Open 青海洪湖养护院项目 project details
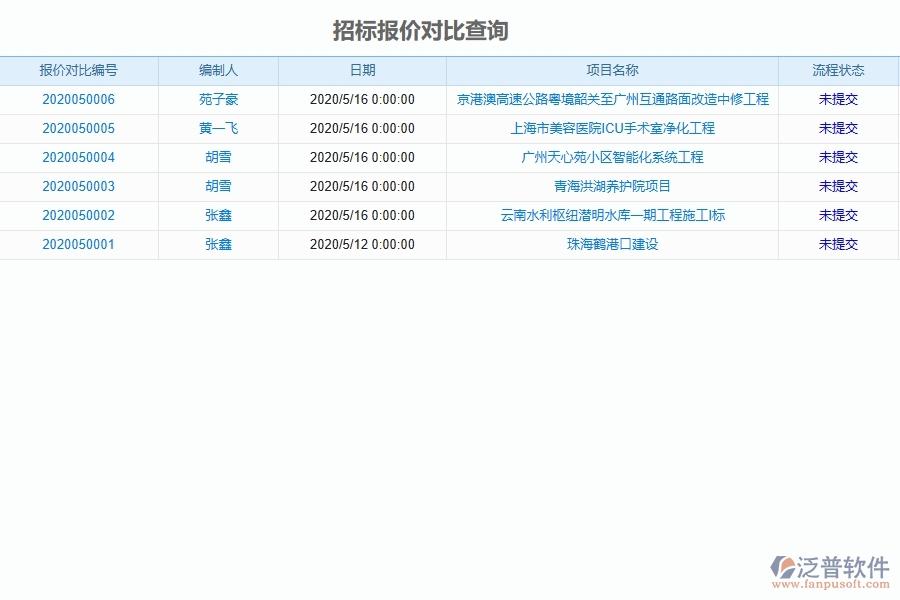The image size is (900, 600). coord(612,186)
